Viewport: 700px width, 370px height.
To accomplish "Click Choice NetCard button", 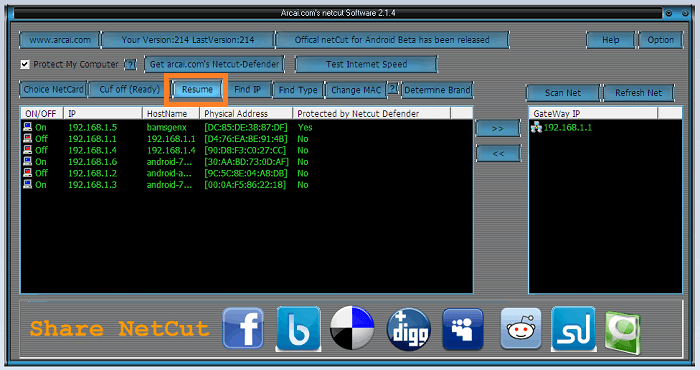I will tap(53, 89).
